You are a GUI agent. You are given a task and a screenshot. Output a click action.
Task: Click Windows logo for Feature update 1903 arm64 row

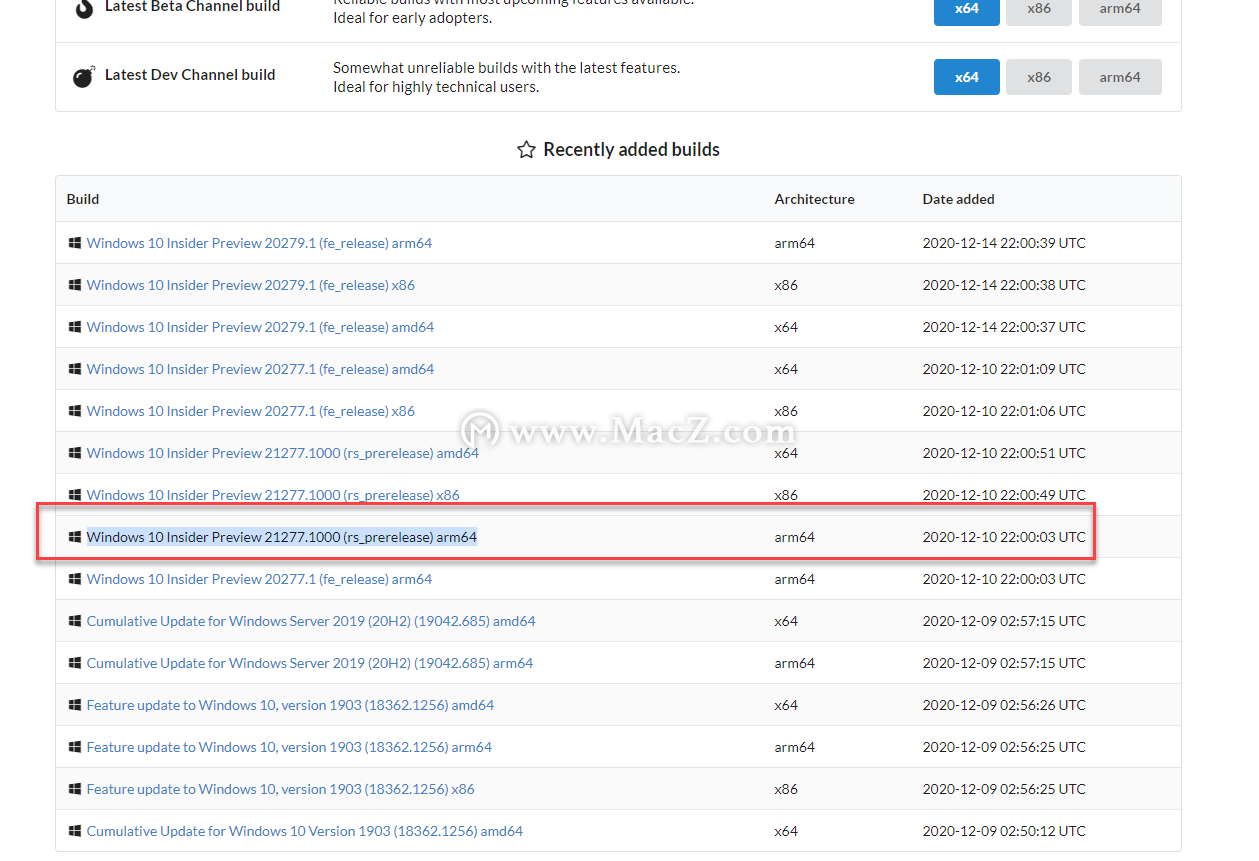tap(74, 747)
